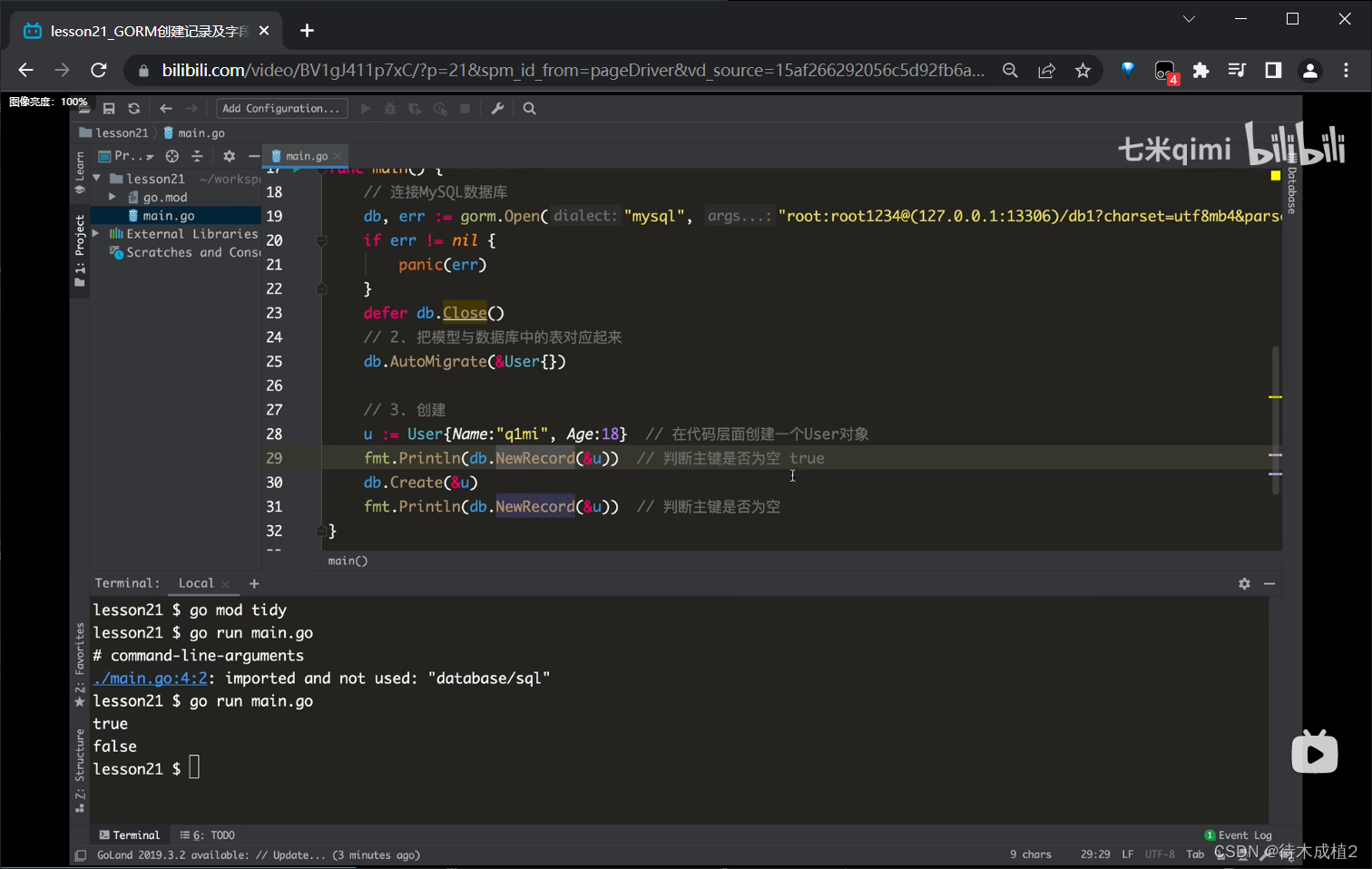Click tool window quick access icon

click(x=80, y=854)
